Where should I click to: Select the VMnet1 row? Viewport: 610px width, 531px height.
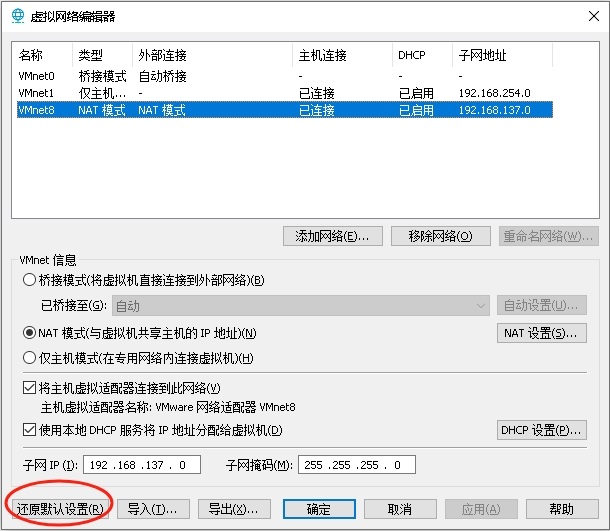pyautogui.click(x=285, y=93)
